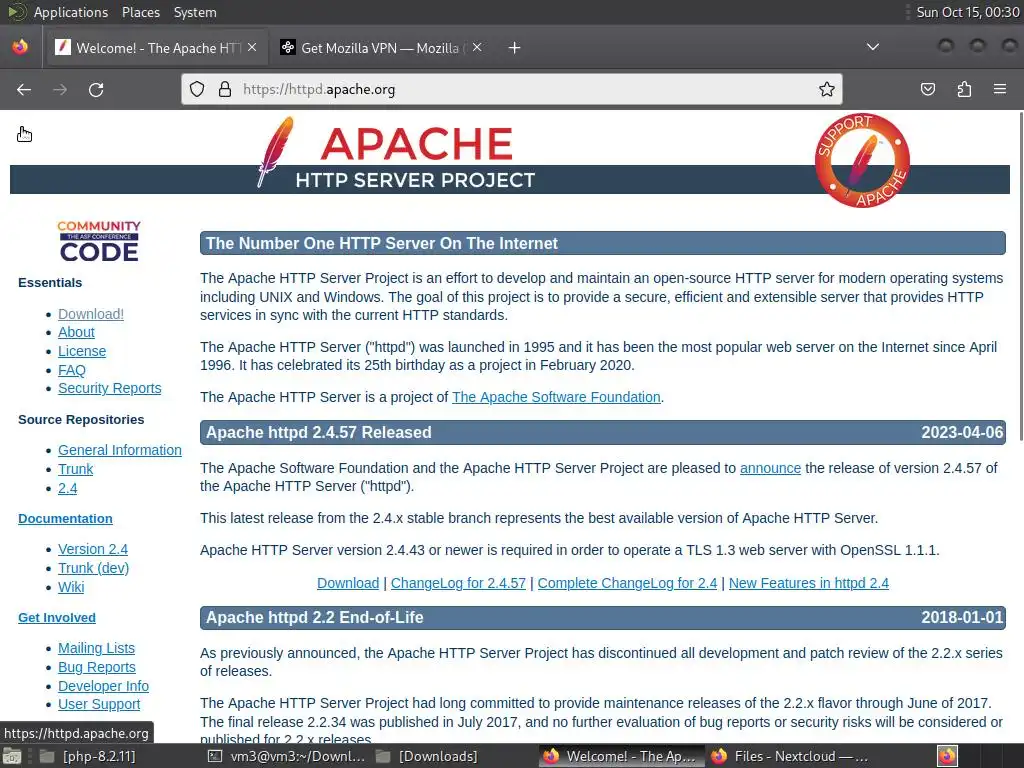This screenshot has height=768, width=1024.
Task: Open the Mailing Lists link
Action: tap(97, 648)
